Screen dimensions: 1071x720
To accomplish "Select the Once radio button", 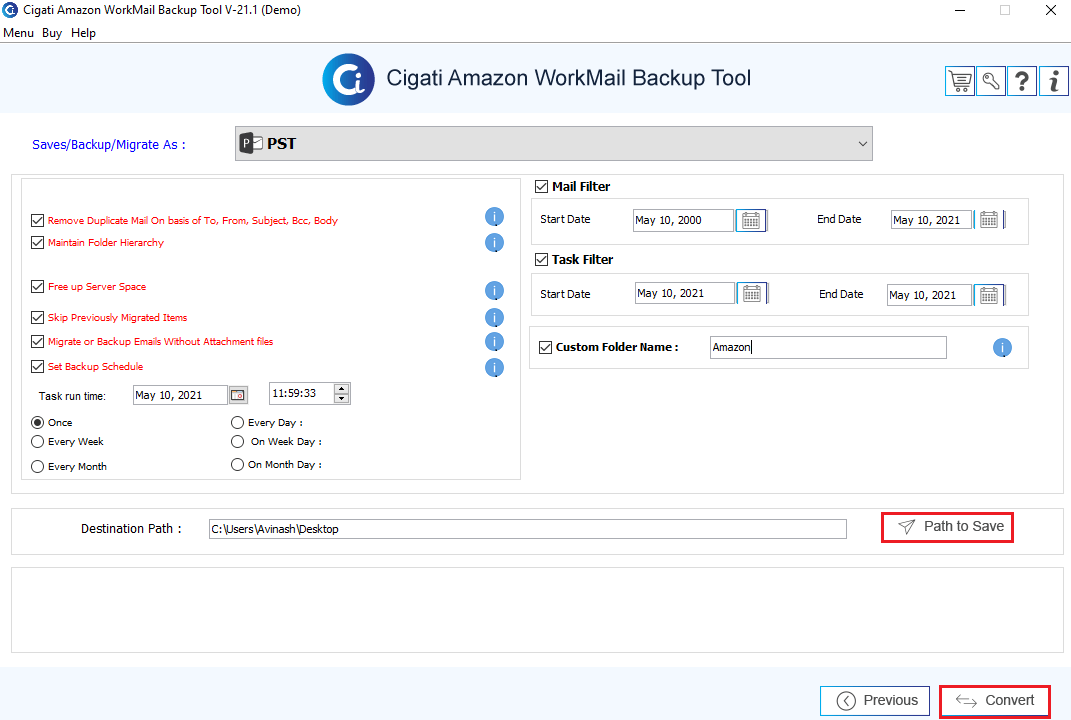I will click(x=38, y=422).
